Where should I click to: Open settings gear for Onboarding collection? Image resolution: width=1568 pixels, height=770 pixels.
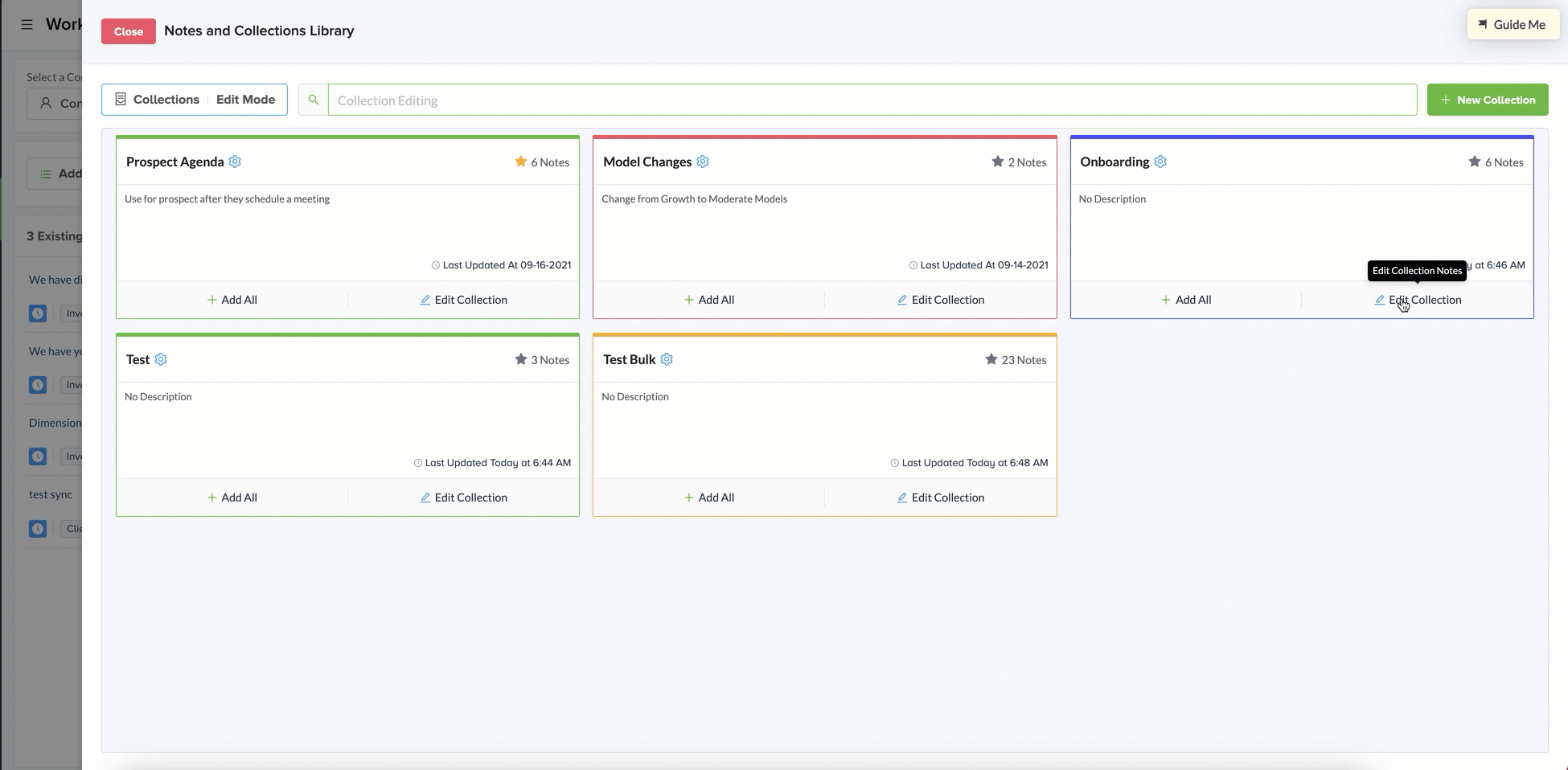point(1160,162)
